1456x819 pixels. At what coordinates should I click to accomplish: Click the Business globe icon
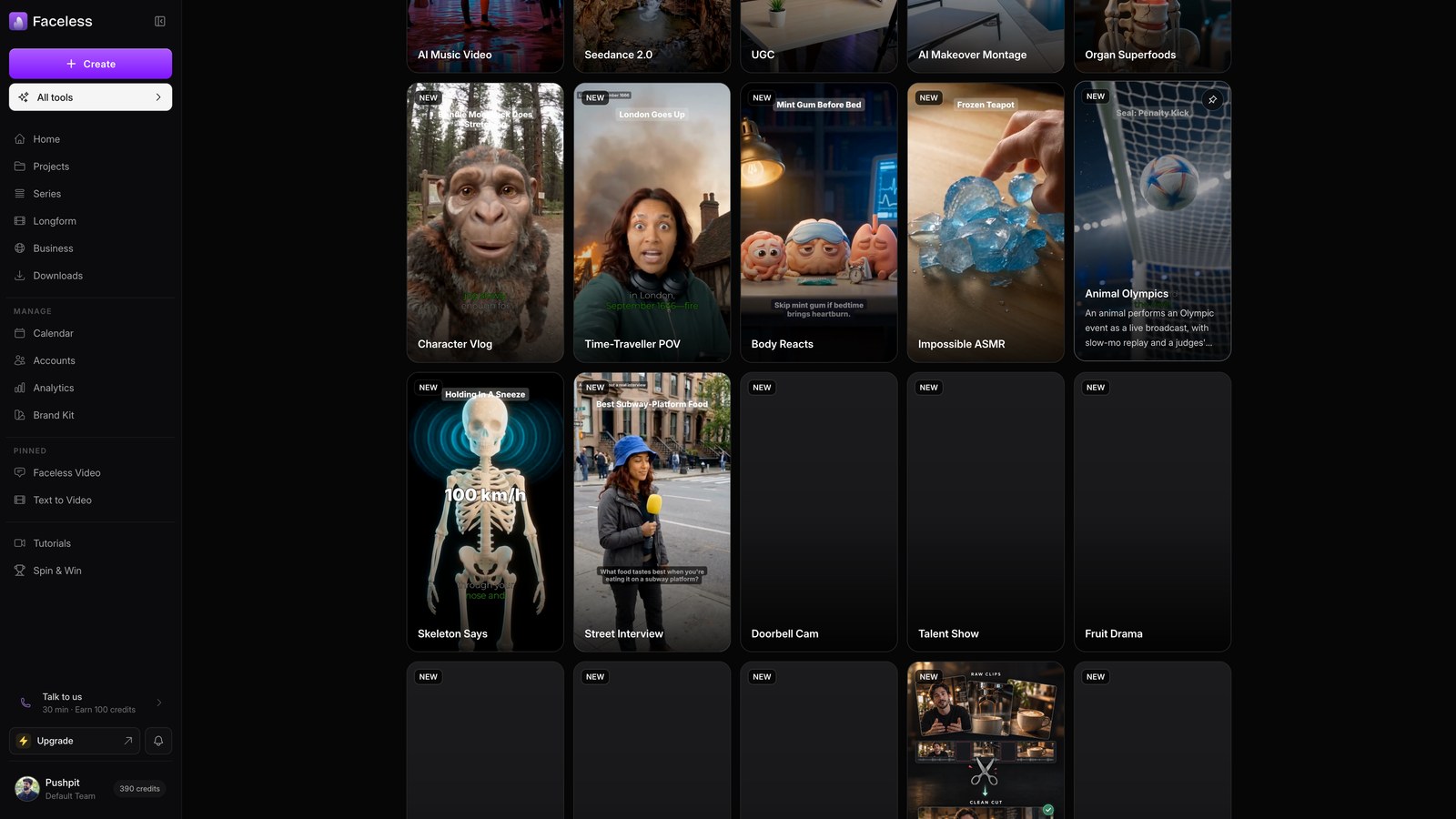point(20,248)
